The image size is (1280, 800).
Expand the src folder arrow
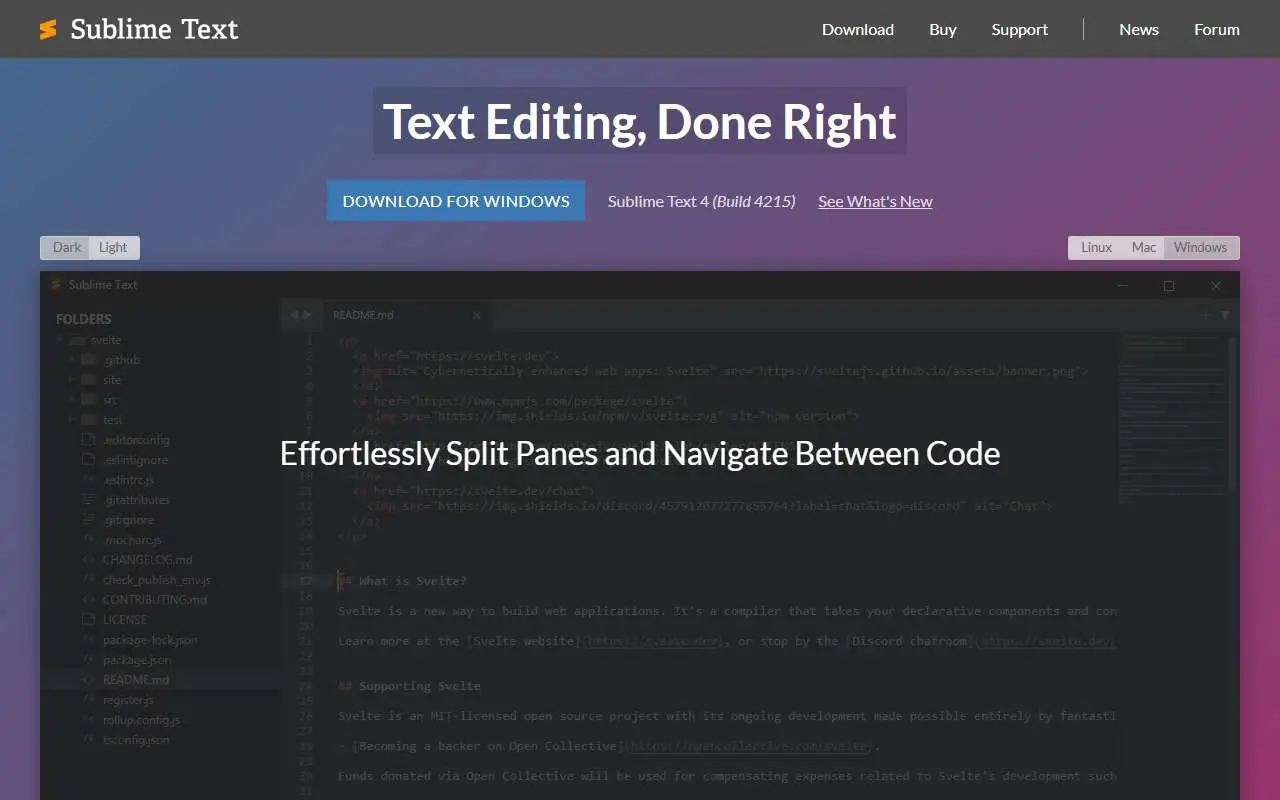[71, 400]
